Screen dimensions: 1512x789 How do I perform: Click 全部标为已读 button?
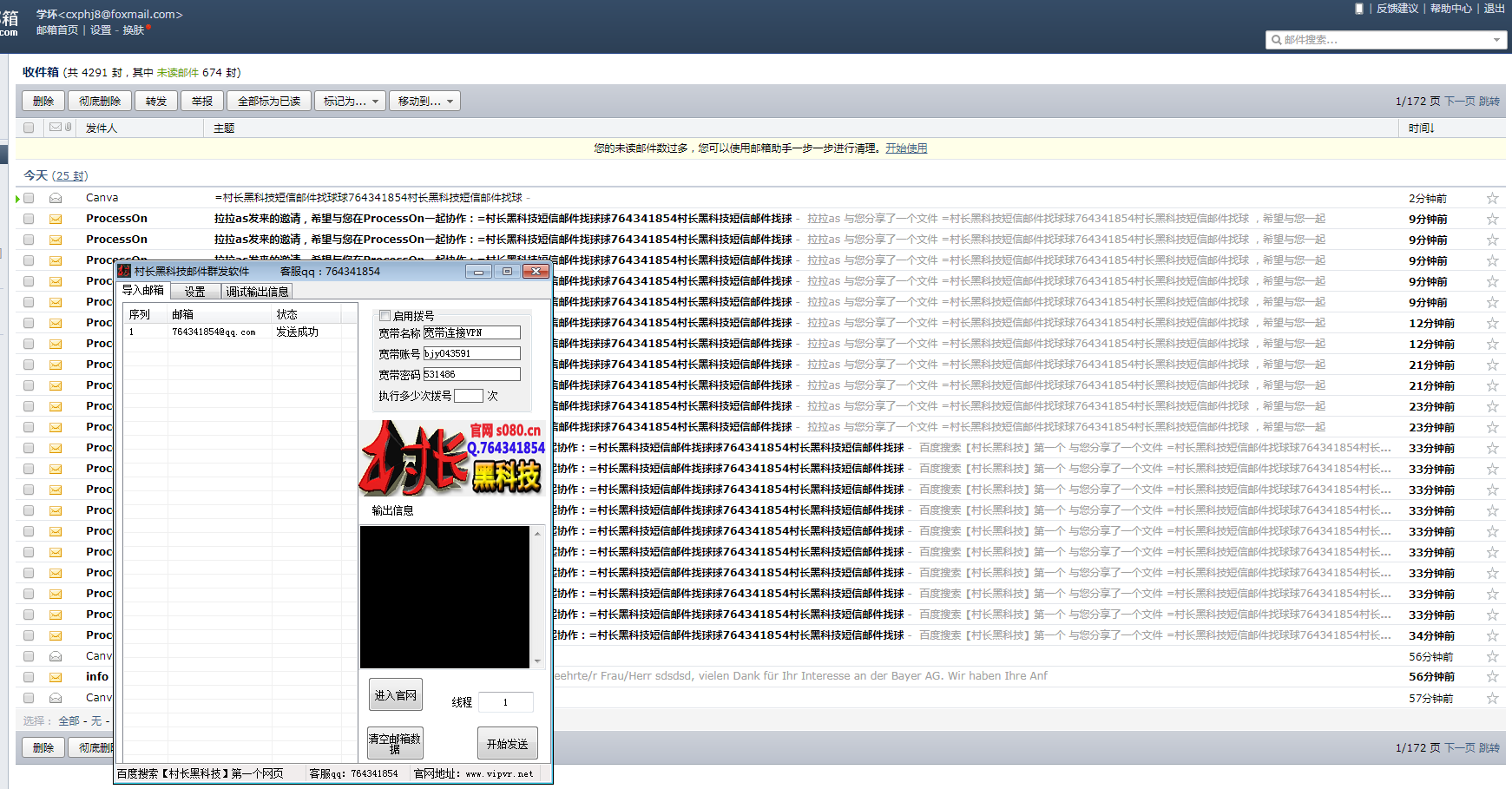pos(269,102)
